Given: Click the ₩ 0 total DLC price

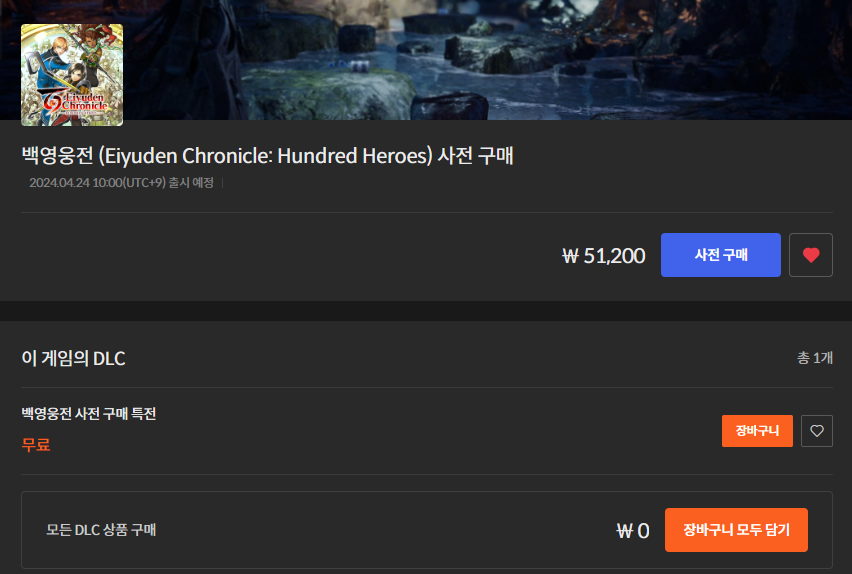Looking at the screenshot, I should click(633, 531).
